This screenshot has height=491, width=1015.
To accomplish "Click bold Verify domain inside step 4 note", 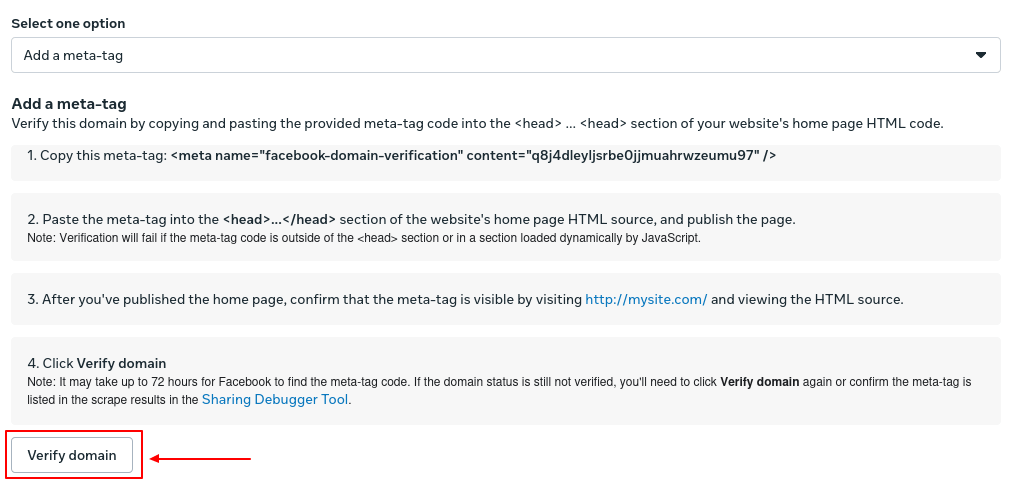I will 760,382.
